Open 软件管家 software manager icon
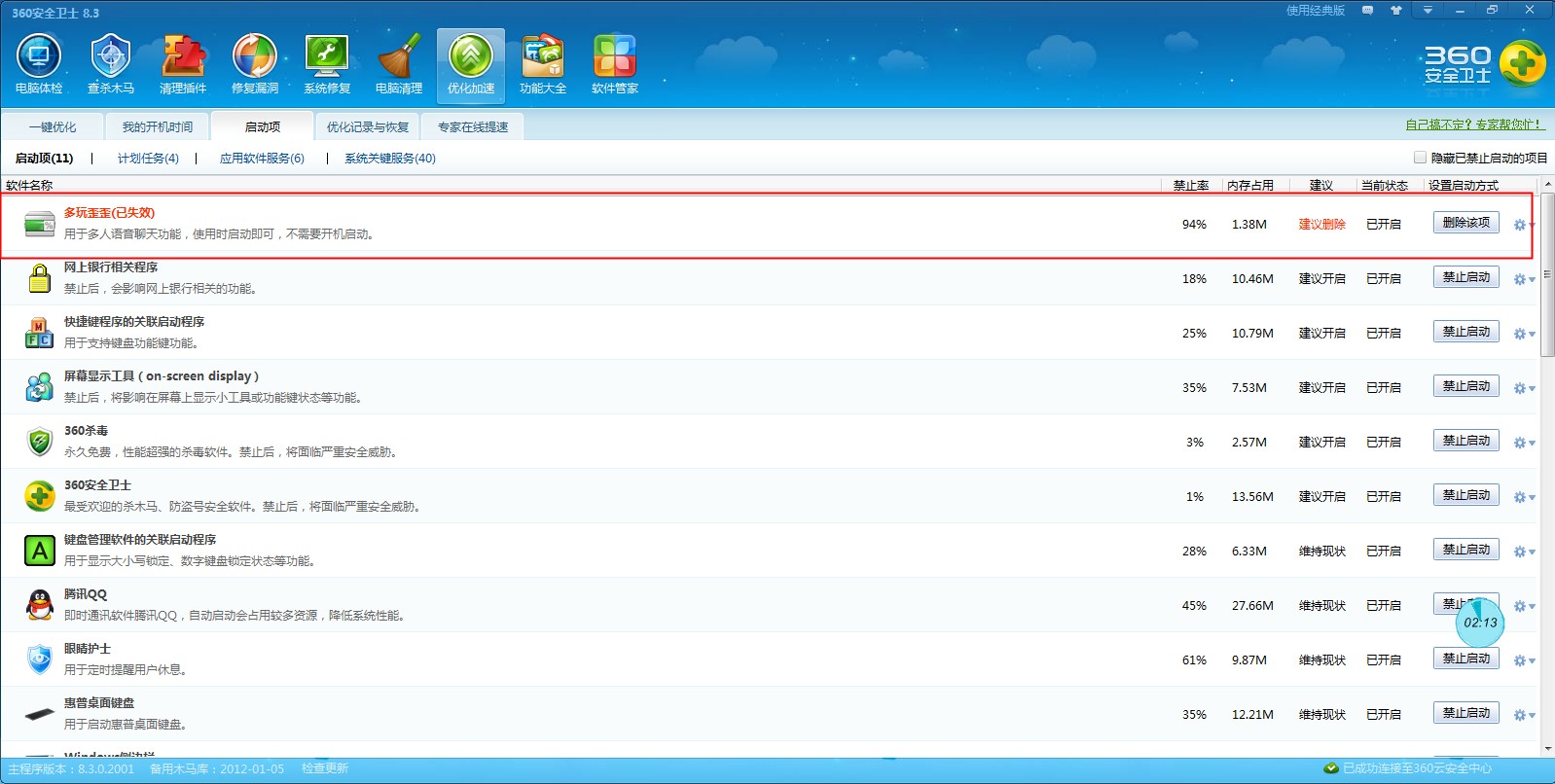This screenshot has height=784, width=1555. click(x=615, y=64)
